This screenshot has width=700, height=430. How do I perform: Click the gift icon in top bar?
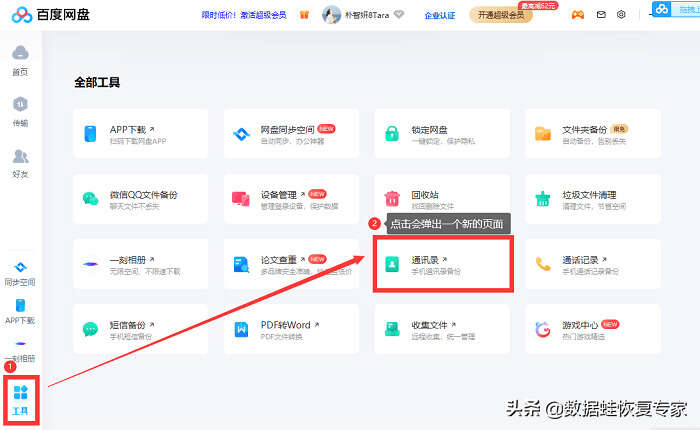pos(304,15)
